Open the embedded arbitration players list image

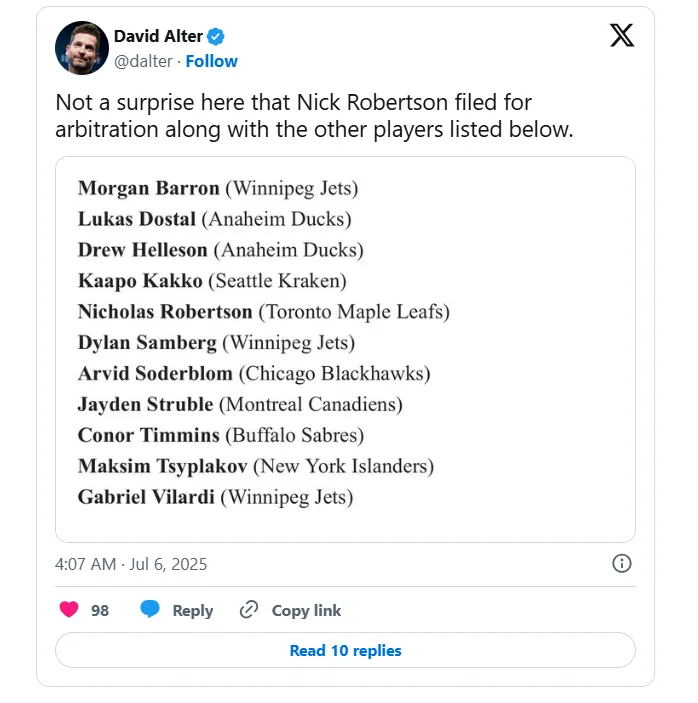345,349
